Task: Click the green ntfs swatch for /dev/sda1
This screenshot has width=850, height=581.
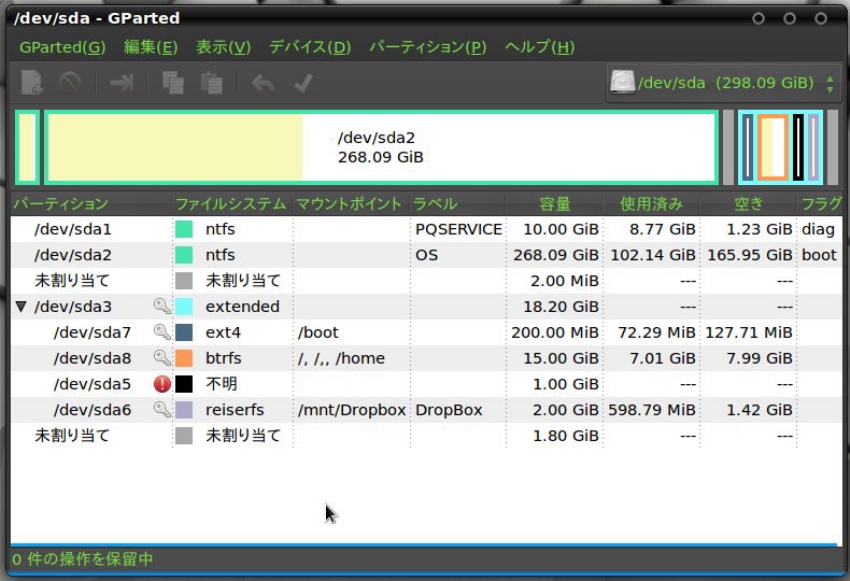Action: 184,229
